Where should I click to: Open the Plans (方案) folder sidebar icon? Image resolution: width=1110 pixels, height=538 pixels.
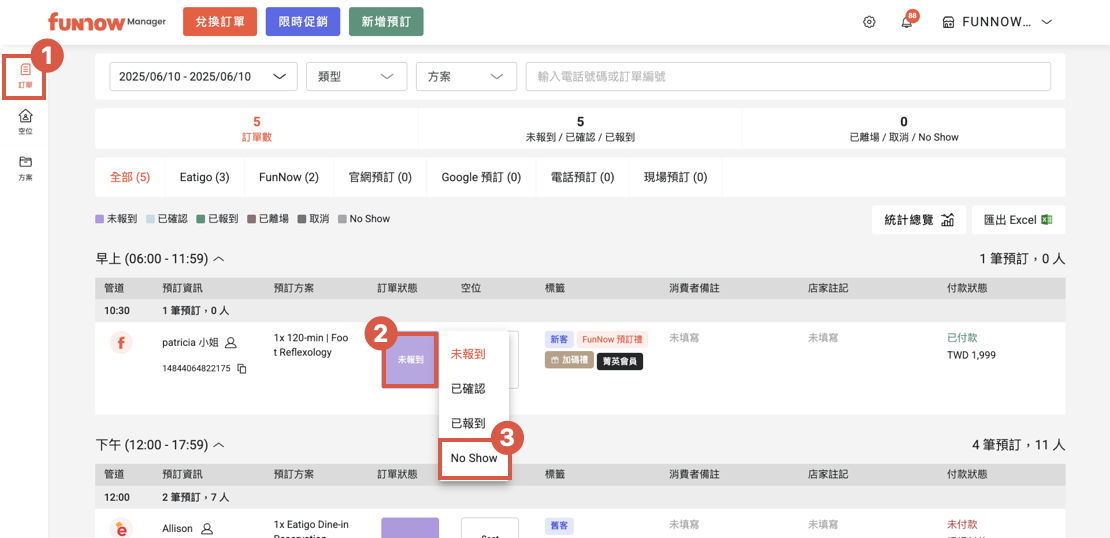pos(25,167)
